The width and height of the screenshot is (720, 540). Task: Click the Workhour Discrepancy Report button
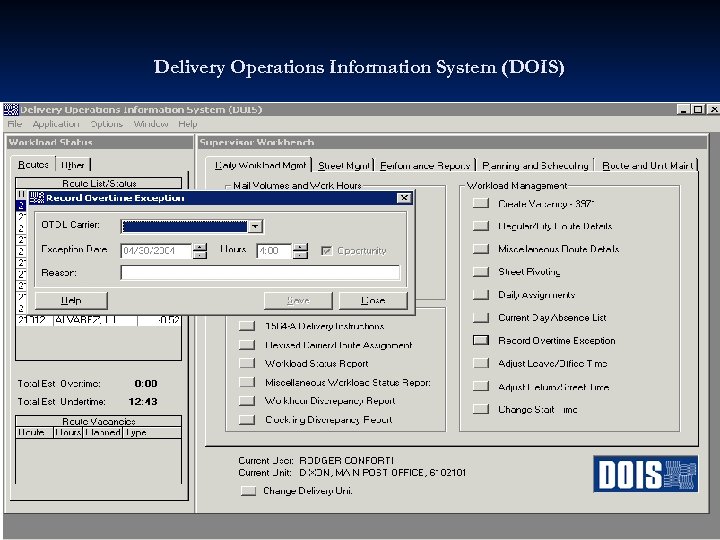click(x=247, y=400)
